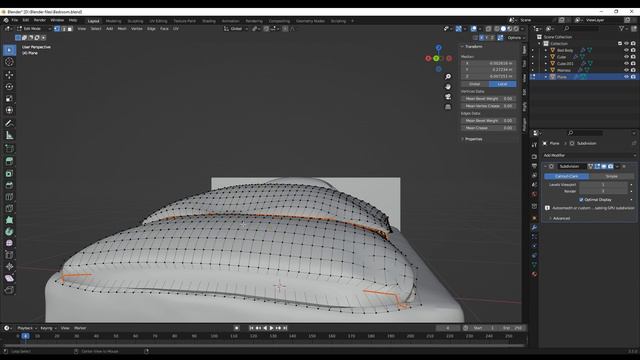Toggle Optimal Display checkbox
This screenshot has height=360, width=640.
point(581,200)
